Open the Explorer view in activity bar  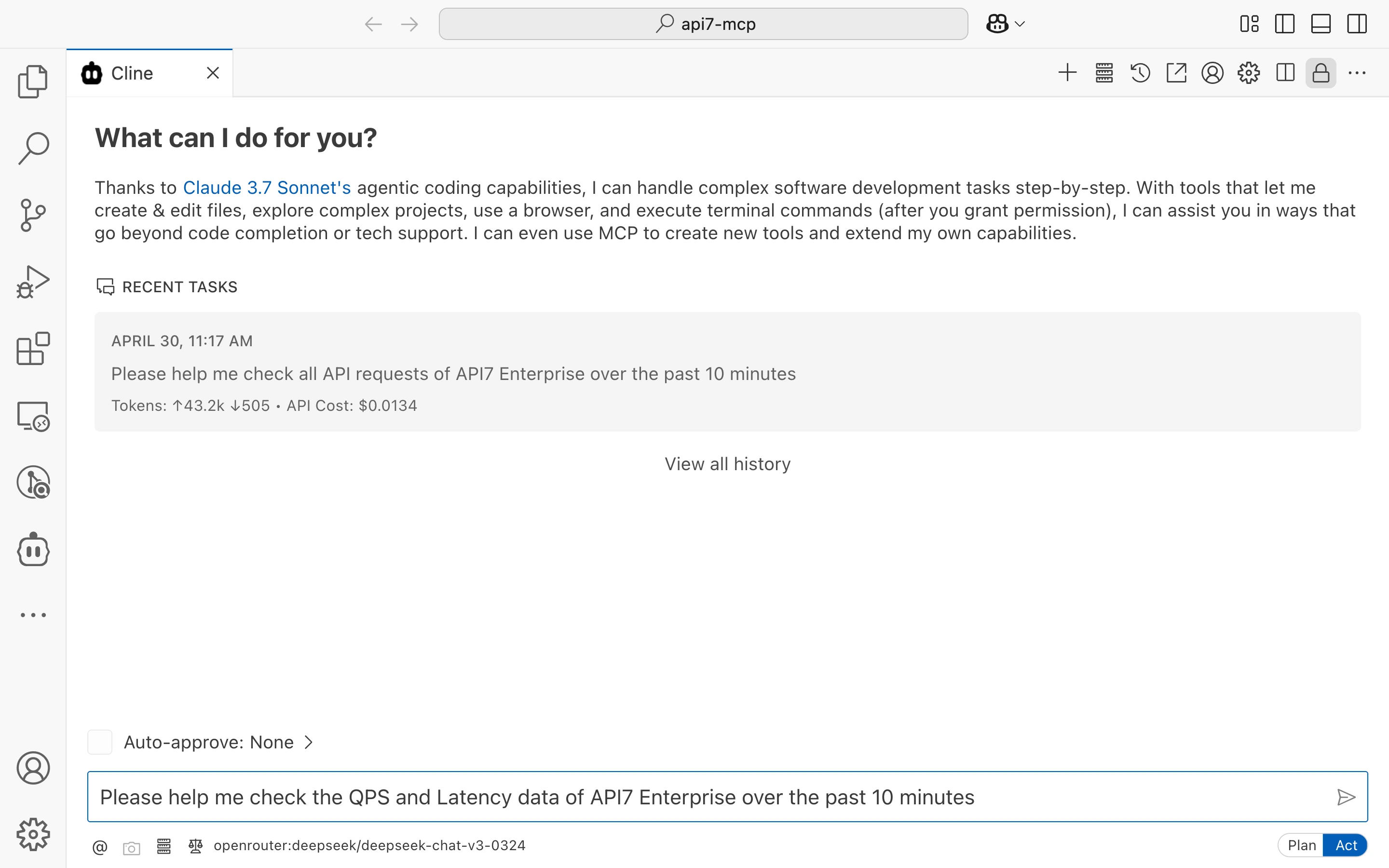point(33,81)
